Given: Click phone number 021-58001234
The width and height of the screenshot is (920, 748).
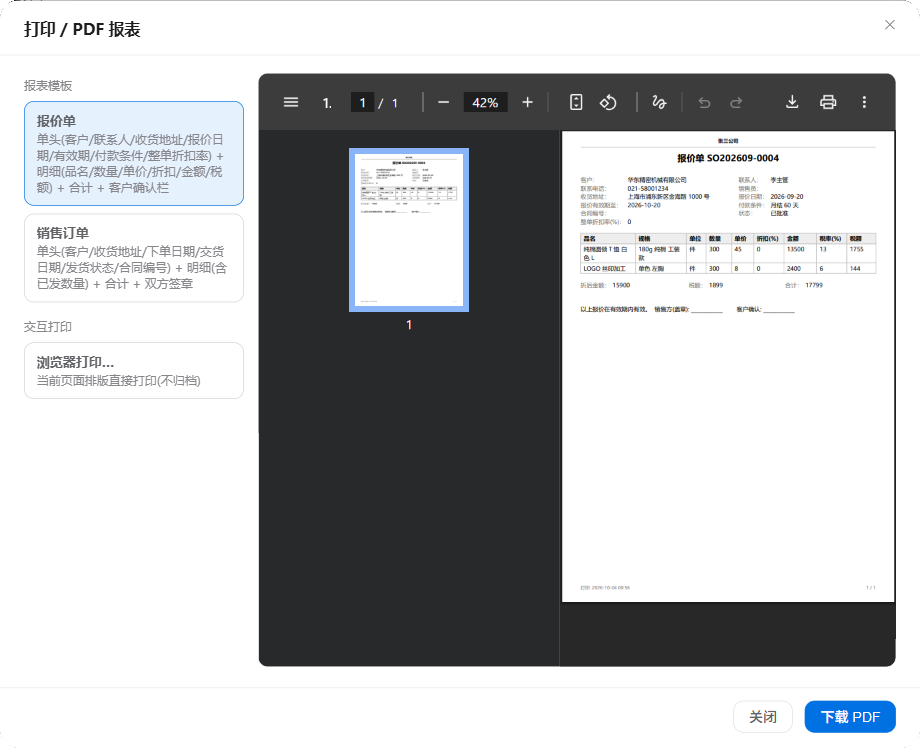Looking at the screenshot, I should 648,188.
